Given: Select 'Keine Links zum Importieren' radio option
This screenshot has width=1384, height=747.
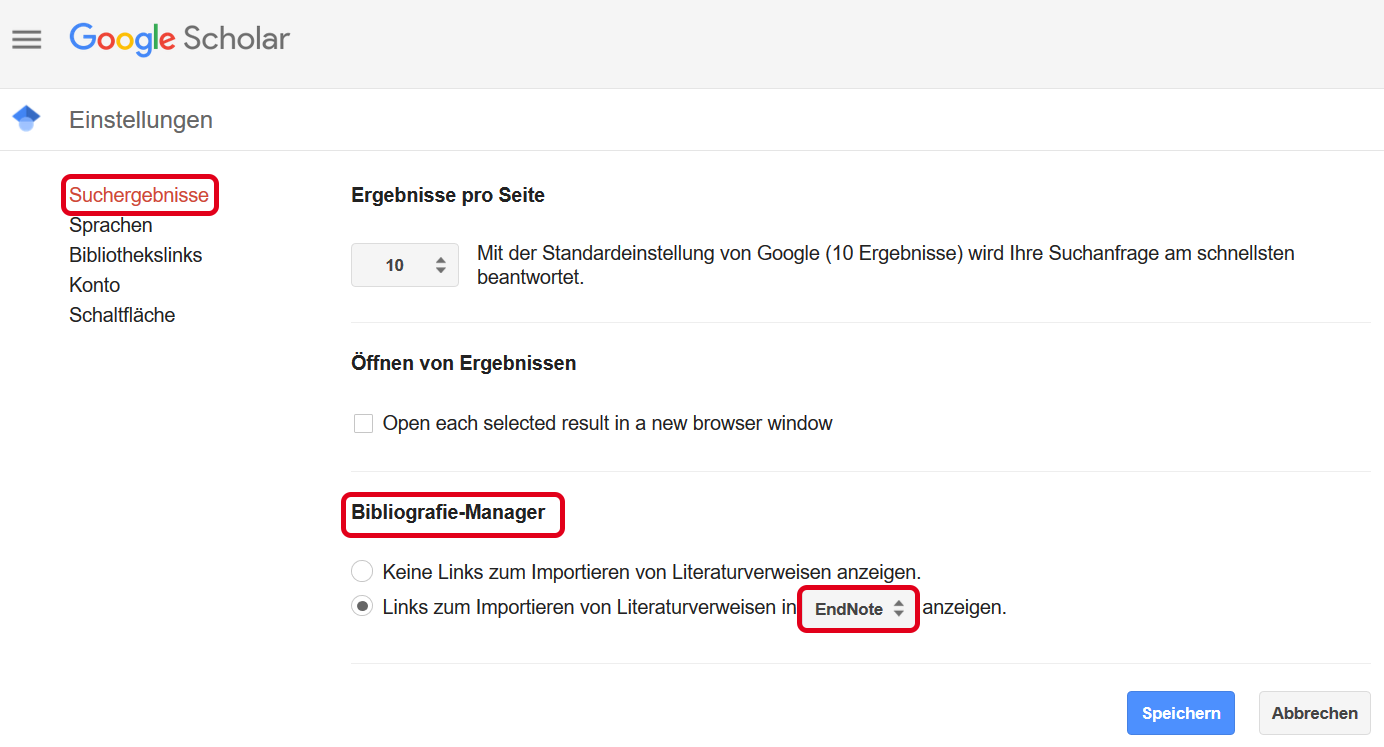Looking at the screenshot, I should (x=362, y=572).
